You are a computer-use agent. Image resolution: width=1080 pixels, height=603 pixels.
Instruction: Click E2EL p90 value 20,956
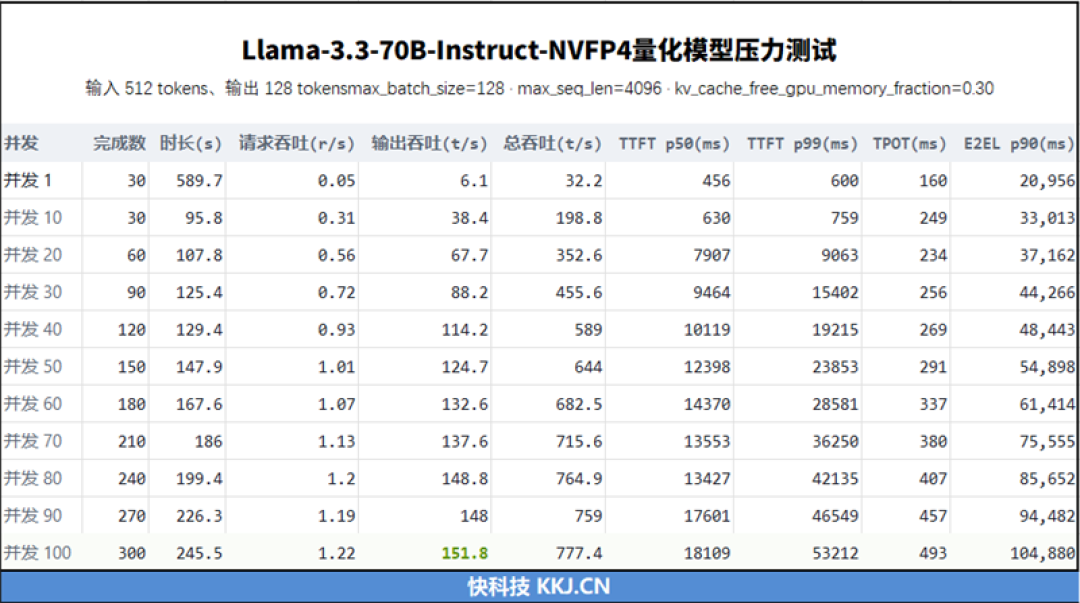click(1047, 181)
